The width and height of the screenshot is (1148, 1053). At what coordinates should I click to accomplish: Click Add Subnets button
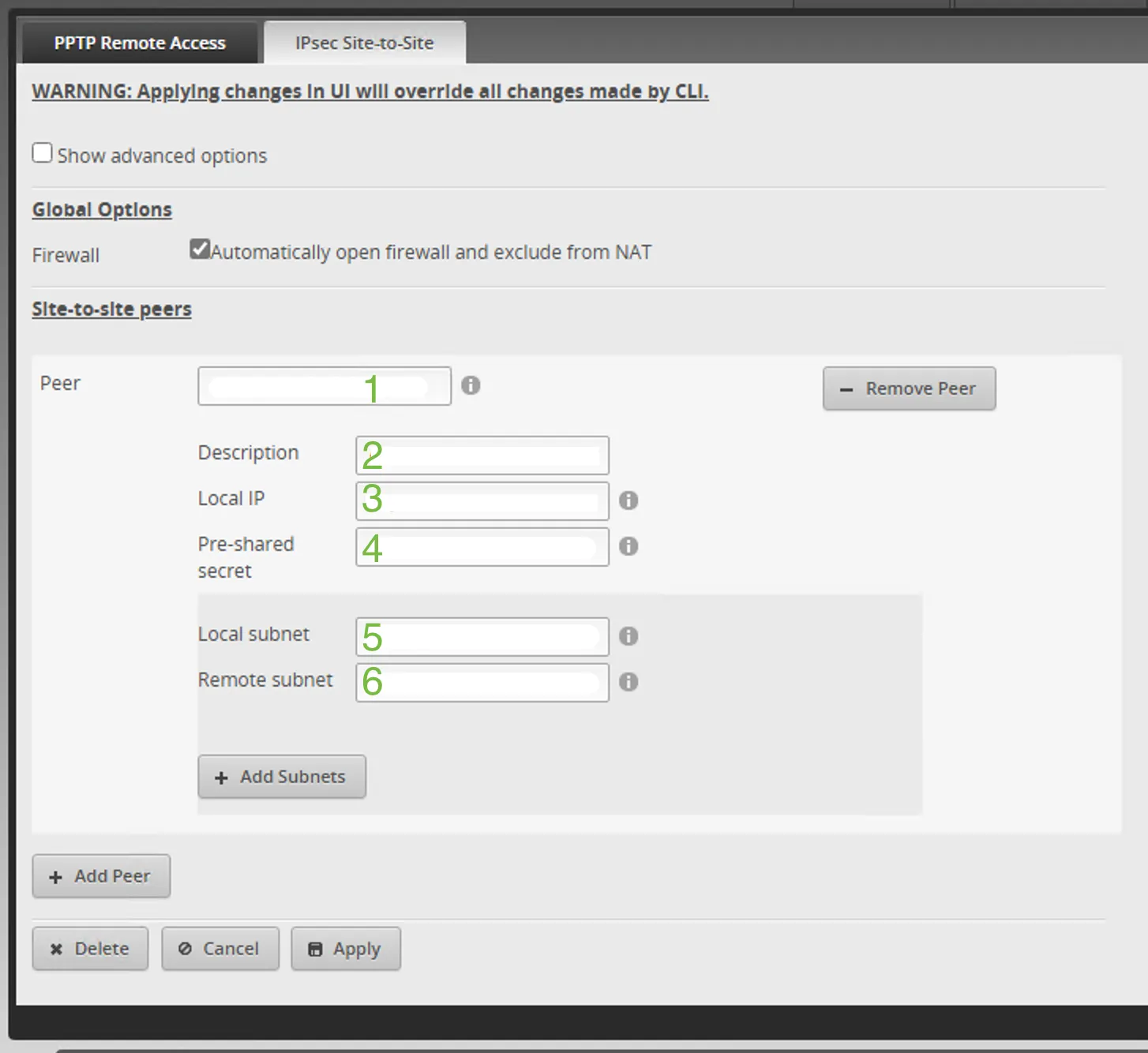click(282, 777)
